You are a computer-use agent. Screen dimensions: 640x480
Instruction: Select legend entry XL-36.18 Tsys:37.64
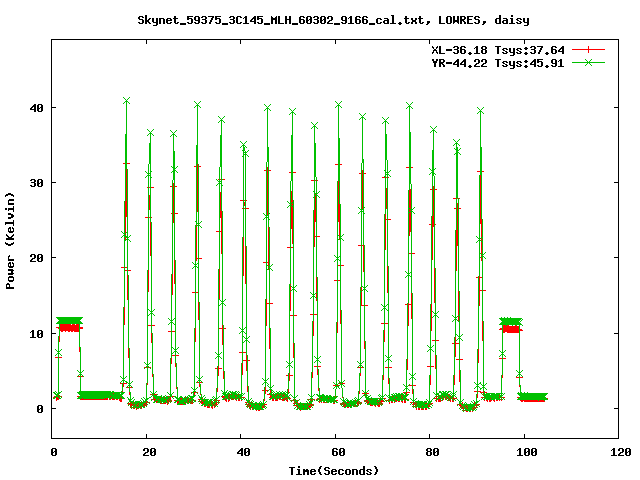(498, 50)
